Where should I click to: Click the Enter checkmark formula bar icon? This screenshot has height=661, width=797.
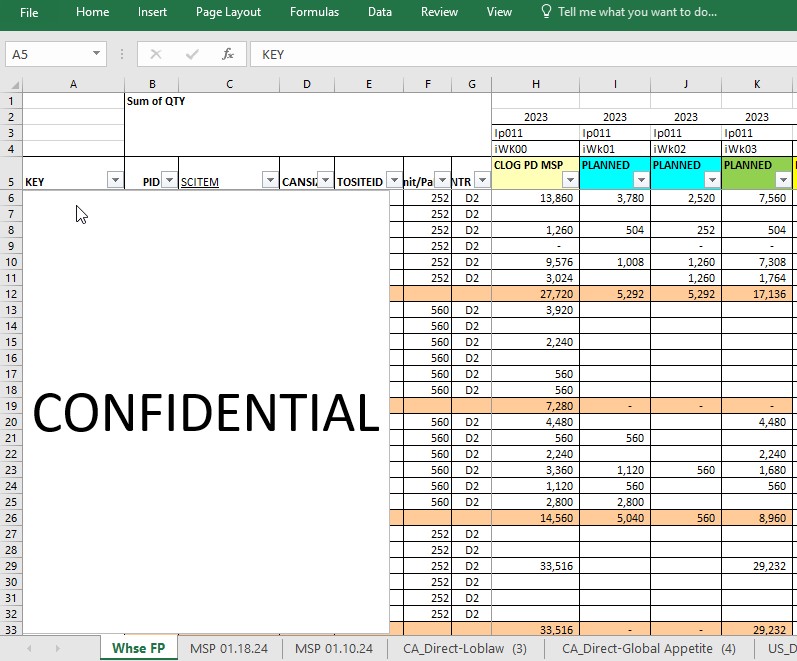tap(192, 54)
